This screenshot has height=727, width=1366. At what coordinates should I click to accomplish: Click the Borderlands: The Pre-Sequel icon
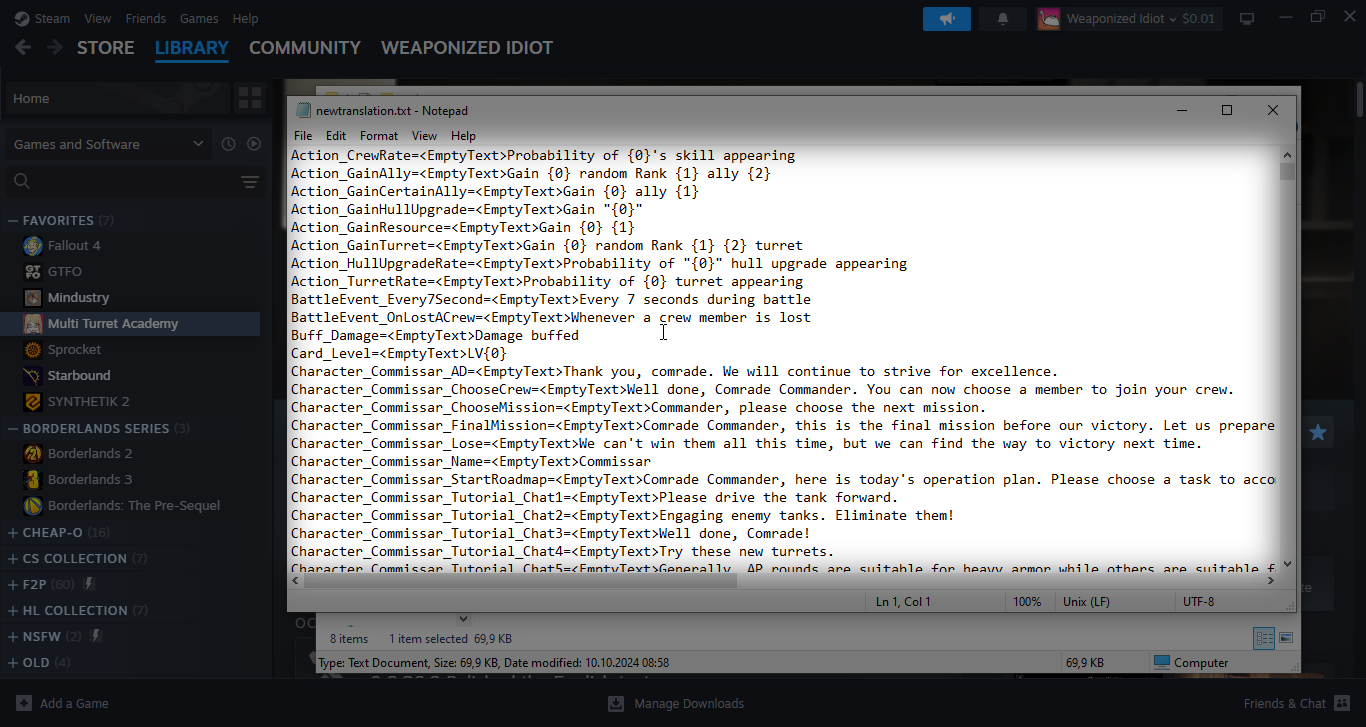pyautogui.click(x=33, y=505)
